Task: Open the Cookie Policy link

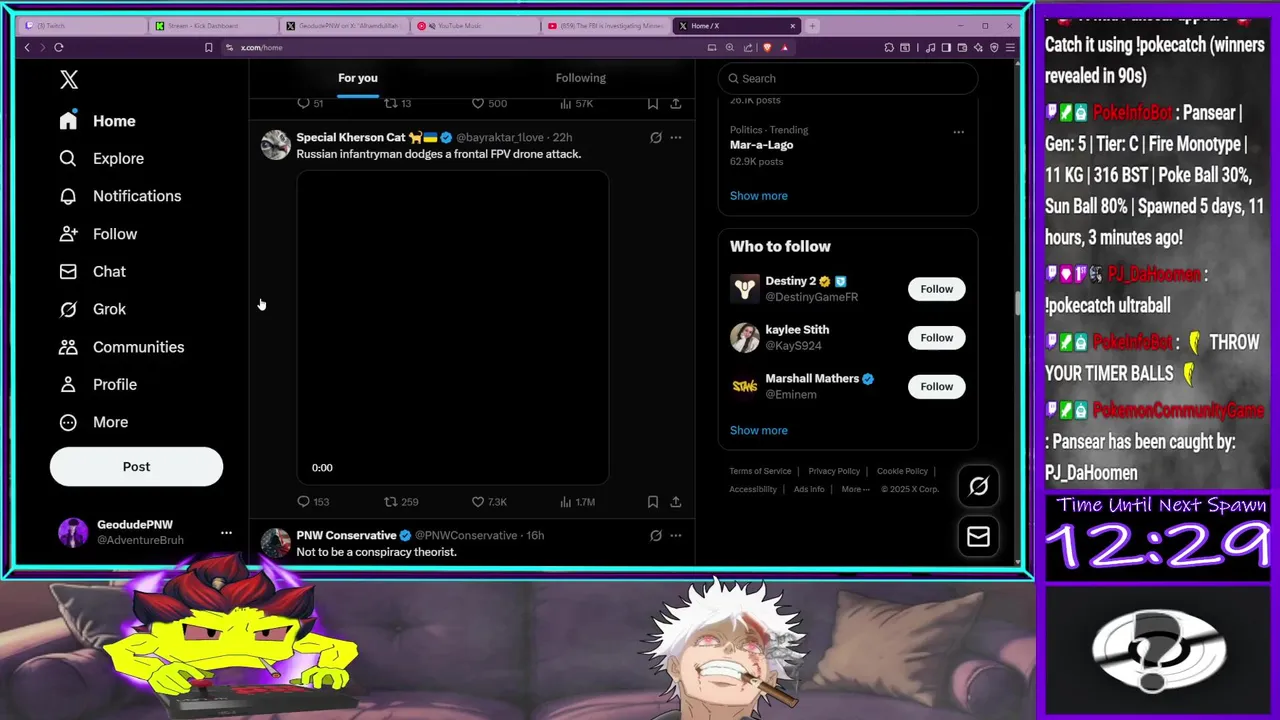Action: tap(902, 471)
